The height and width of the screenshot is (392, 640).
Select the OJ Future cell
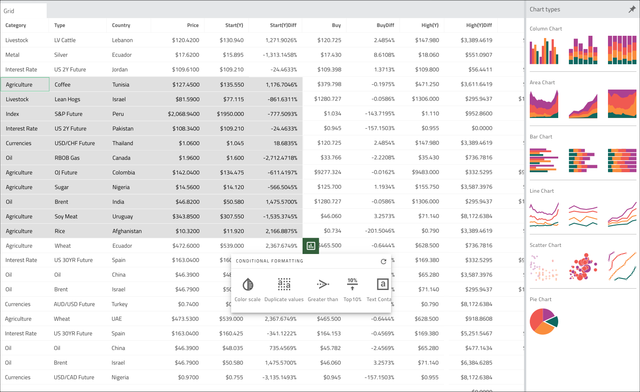click(x=66, y=173)
